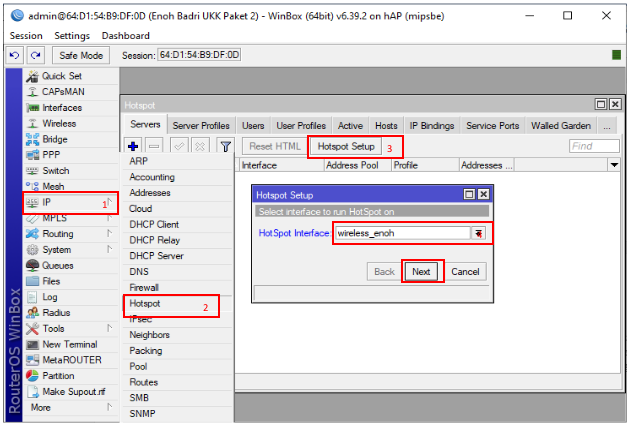Click the disable cross toolbar icon
Viewport: 630px width, 426px height.
coord(200,146)
